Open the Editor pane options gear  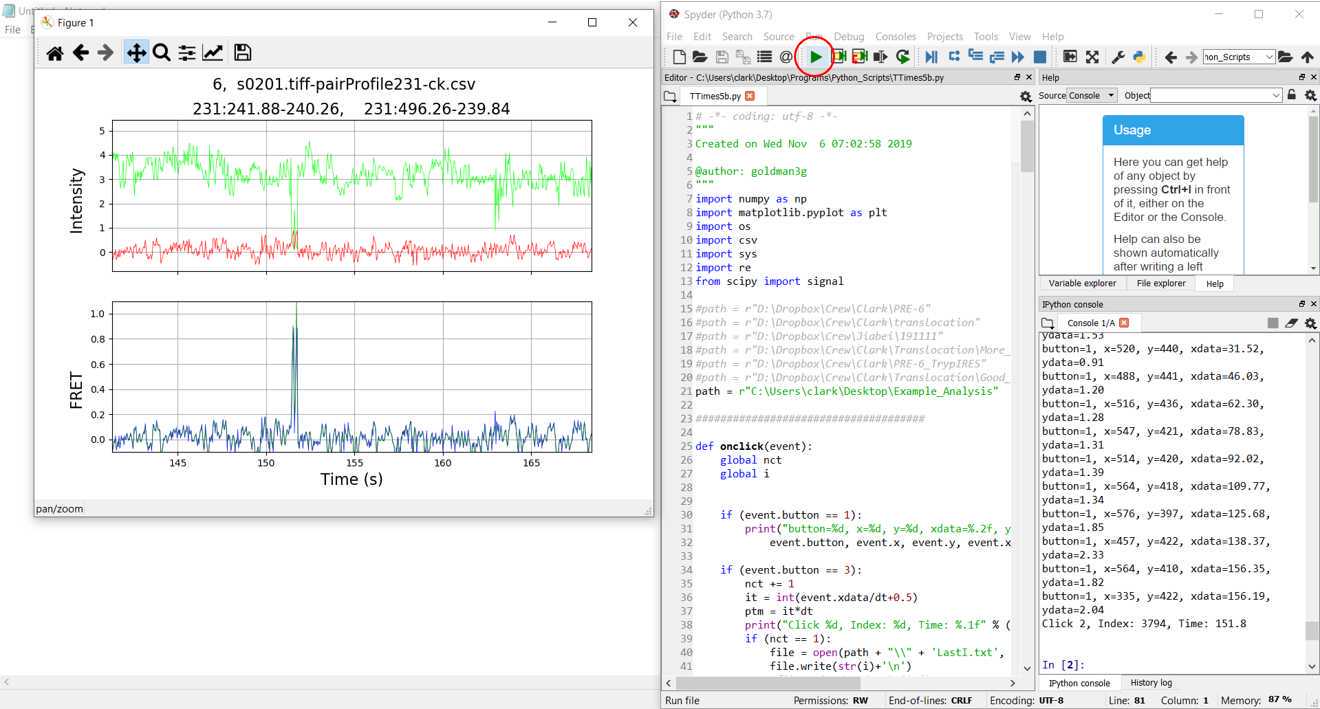(x=1026, y=96)
